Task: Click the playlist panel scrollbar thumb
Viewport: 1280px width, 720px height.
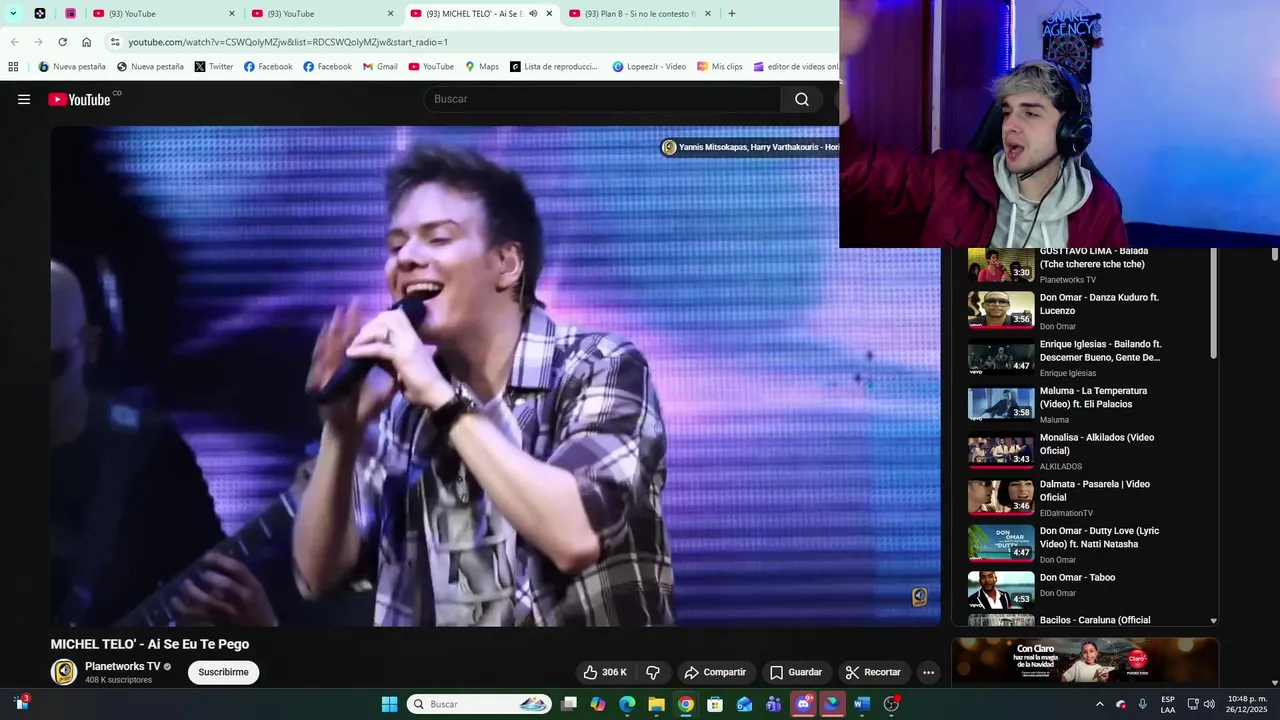Action: tap(1214, 303)
